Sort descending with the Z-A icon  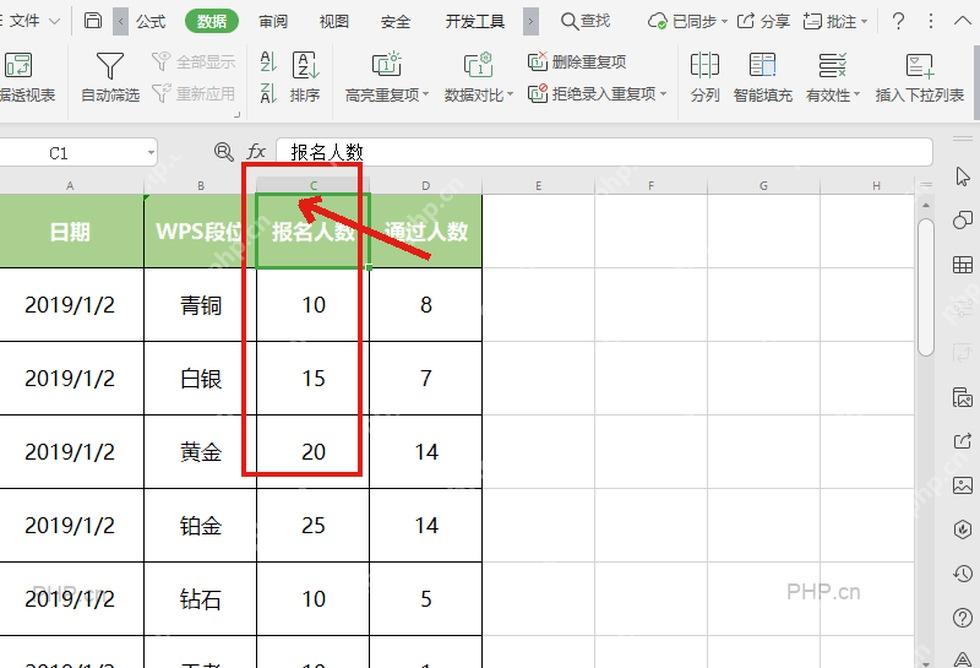pos(268,94)
